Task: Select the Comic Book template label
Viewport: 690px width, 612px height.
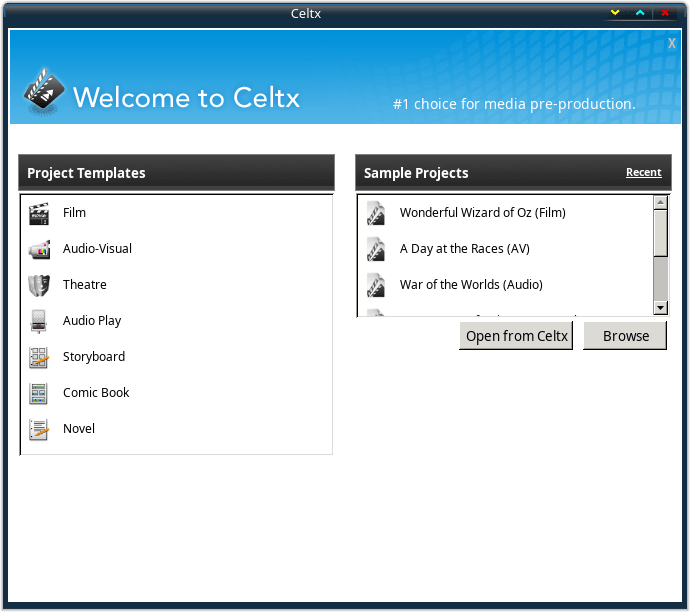Action: [x=96, y=393]
